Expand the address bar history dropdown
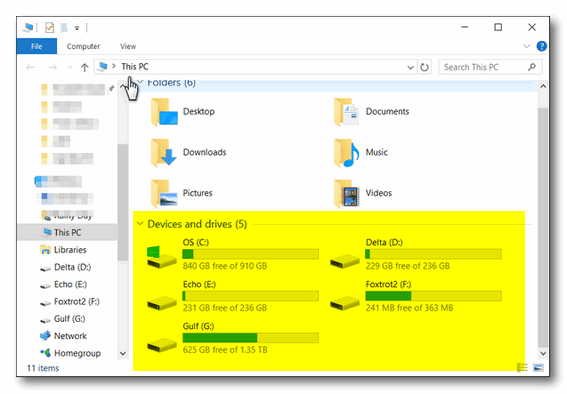 (x=410, y=68)
